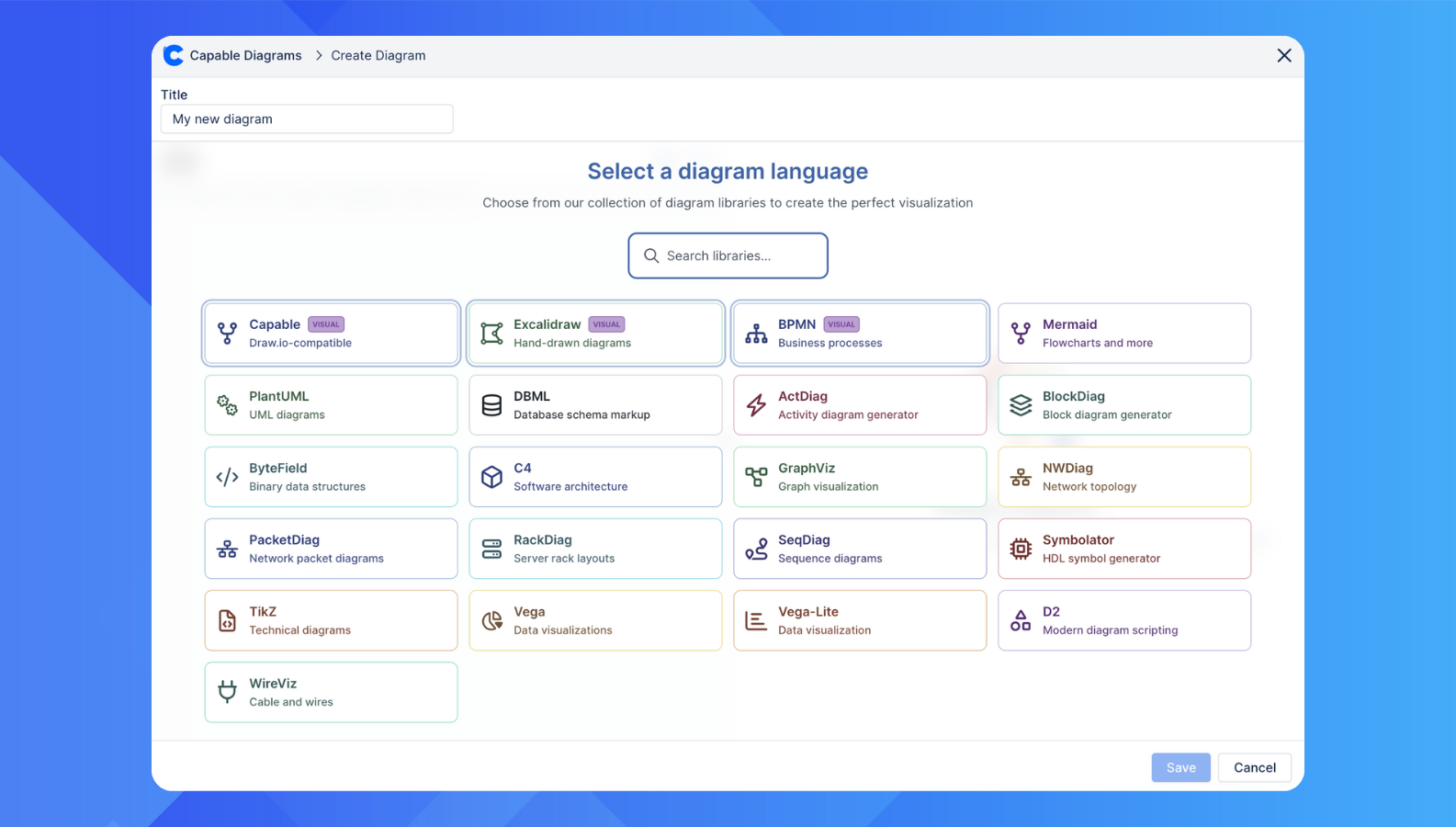Select the ByteField code brackets icon
1456x827 pixels.
click(x=227, y=477)
